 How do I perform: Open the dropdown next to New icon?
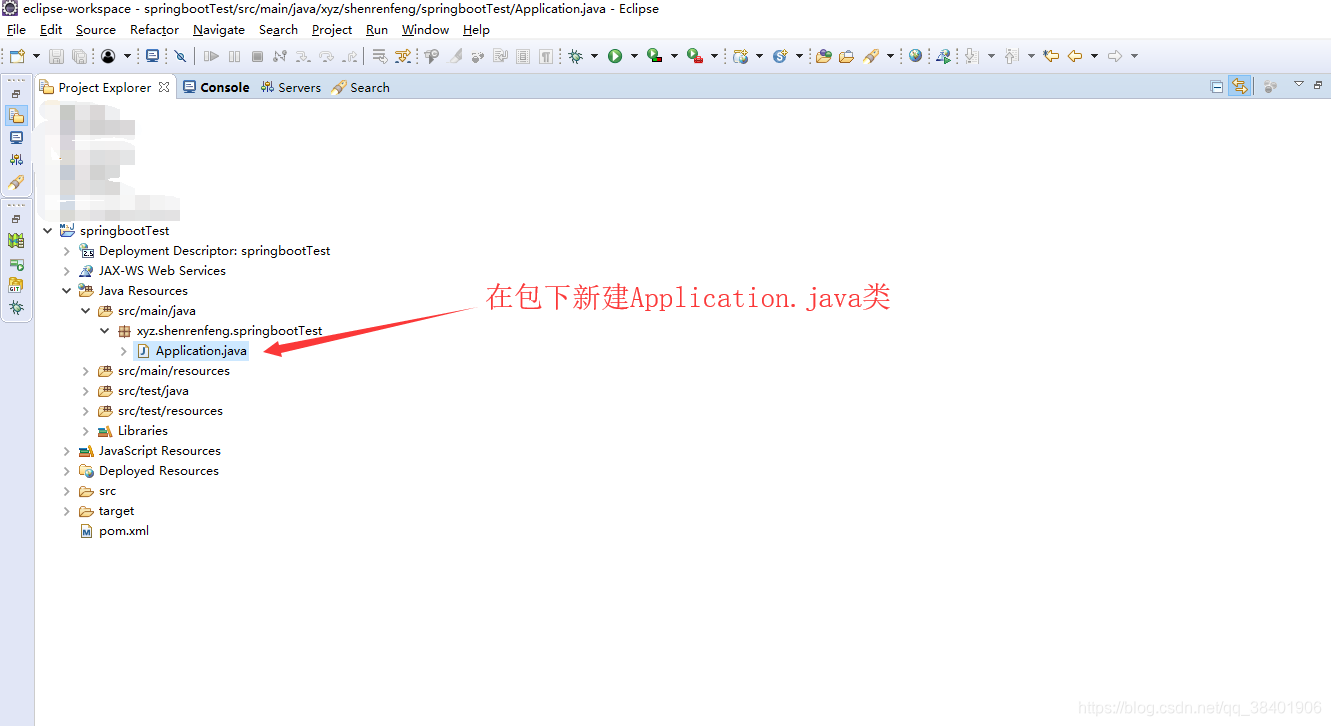point(37,56)
